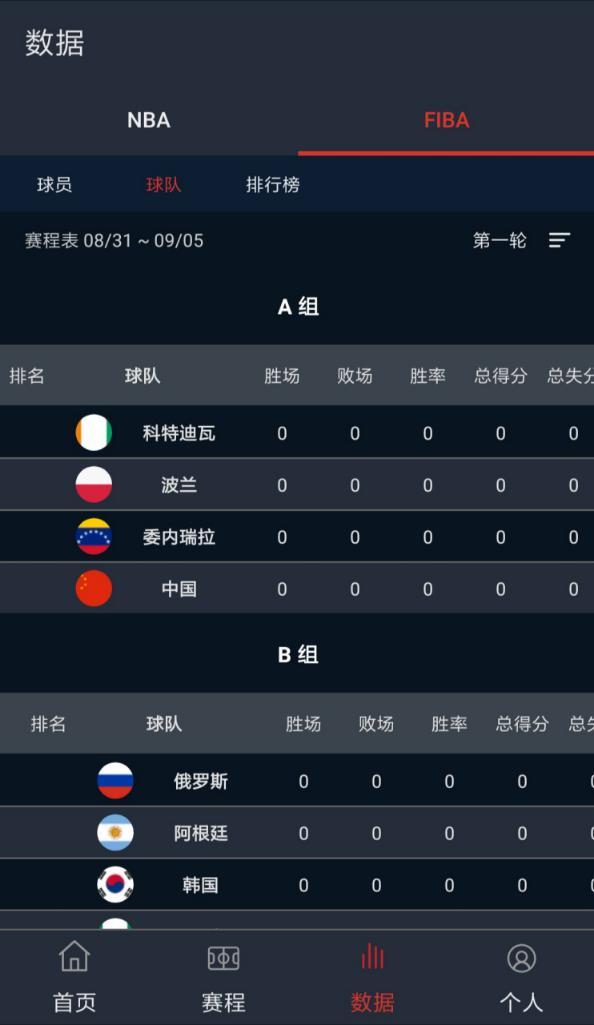594x1025 pixels.
Task: Click the sort/filter icon next to 第一轮
Action: click(559, 240)
